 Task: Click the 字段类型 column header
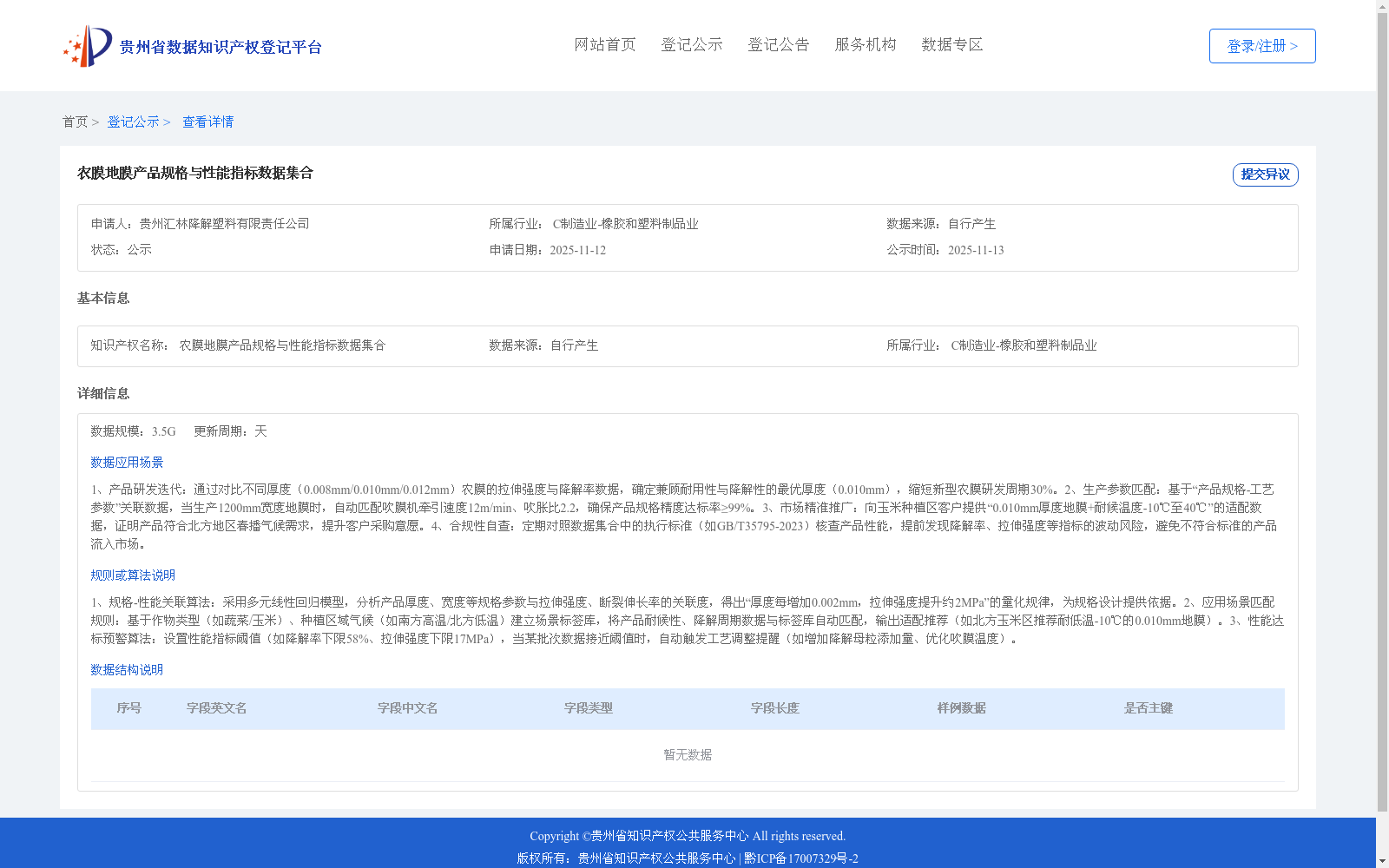coord(589,708)
